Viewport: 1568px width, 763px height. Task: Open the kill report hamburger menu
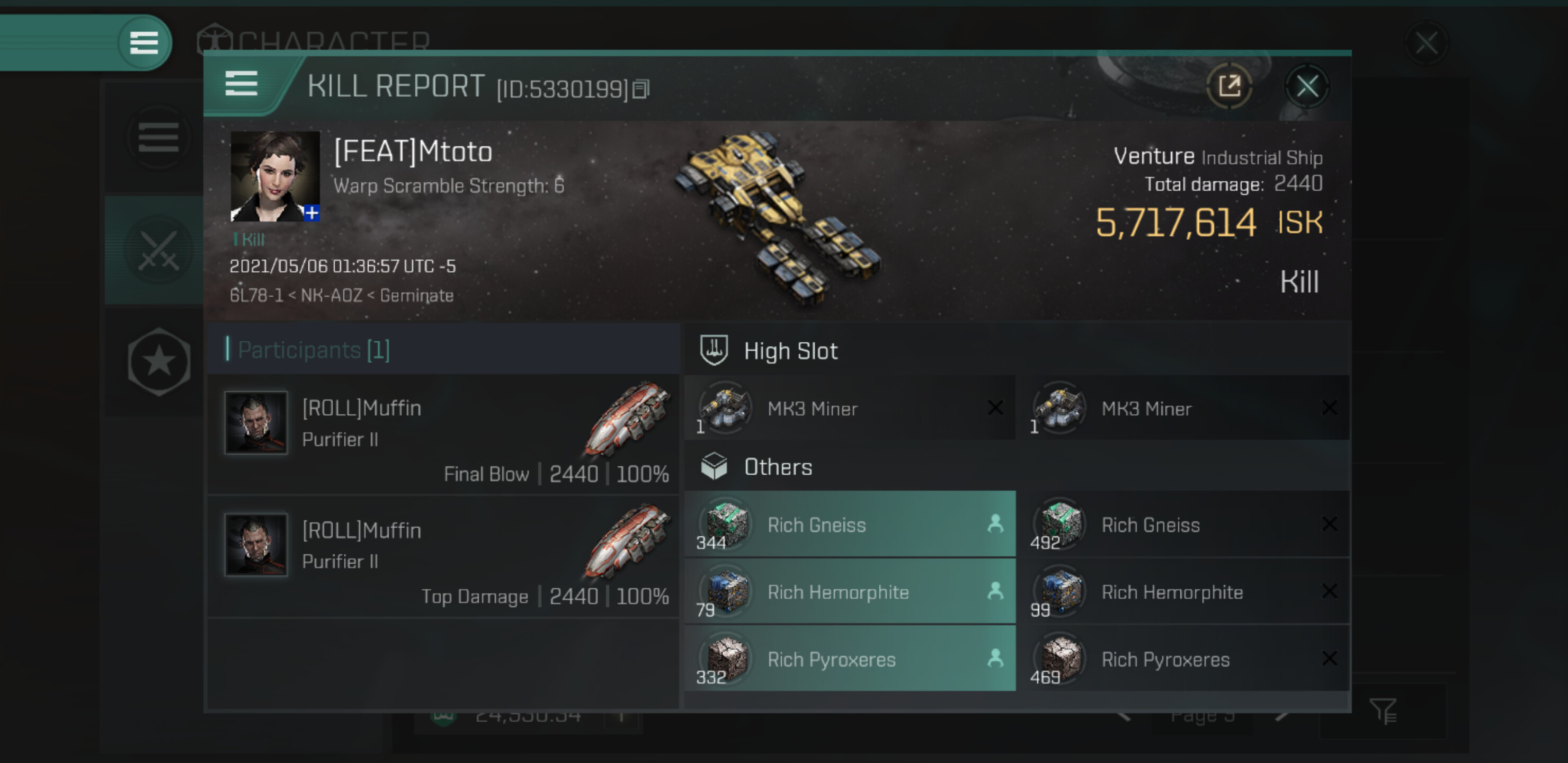(242, 83)
